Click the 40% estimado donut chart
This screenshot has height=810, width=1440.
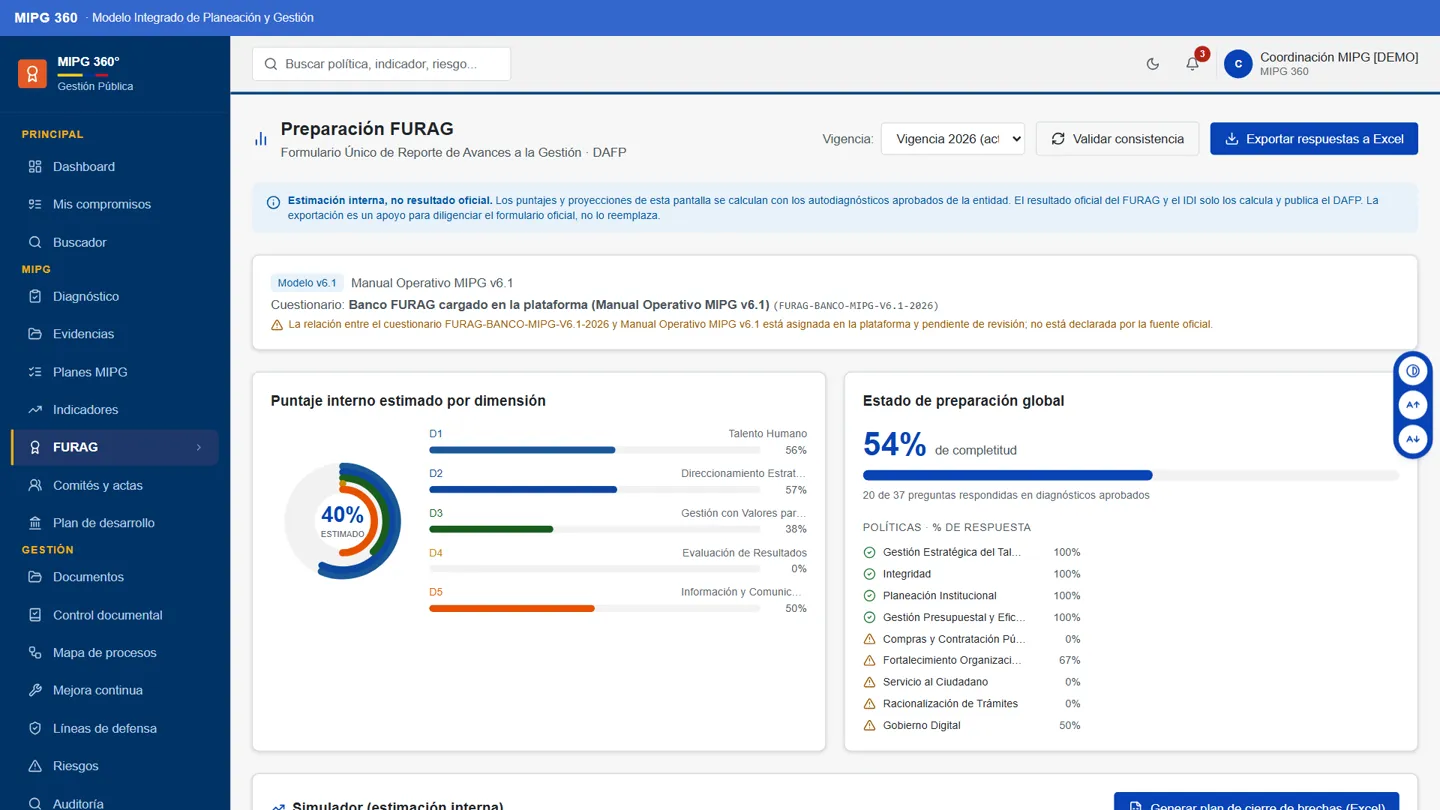342,520
